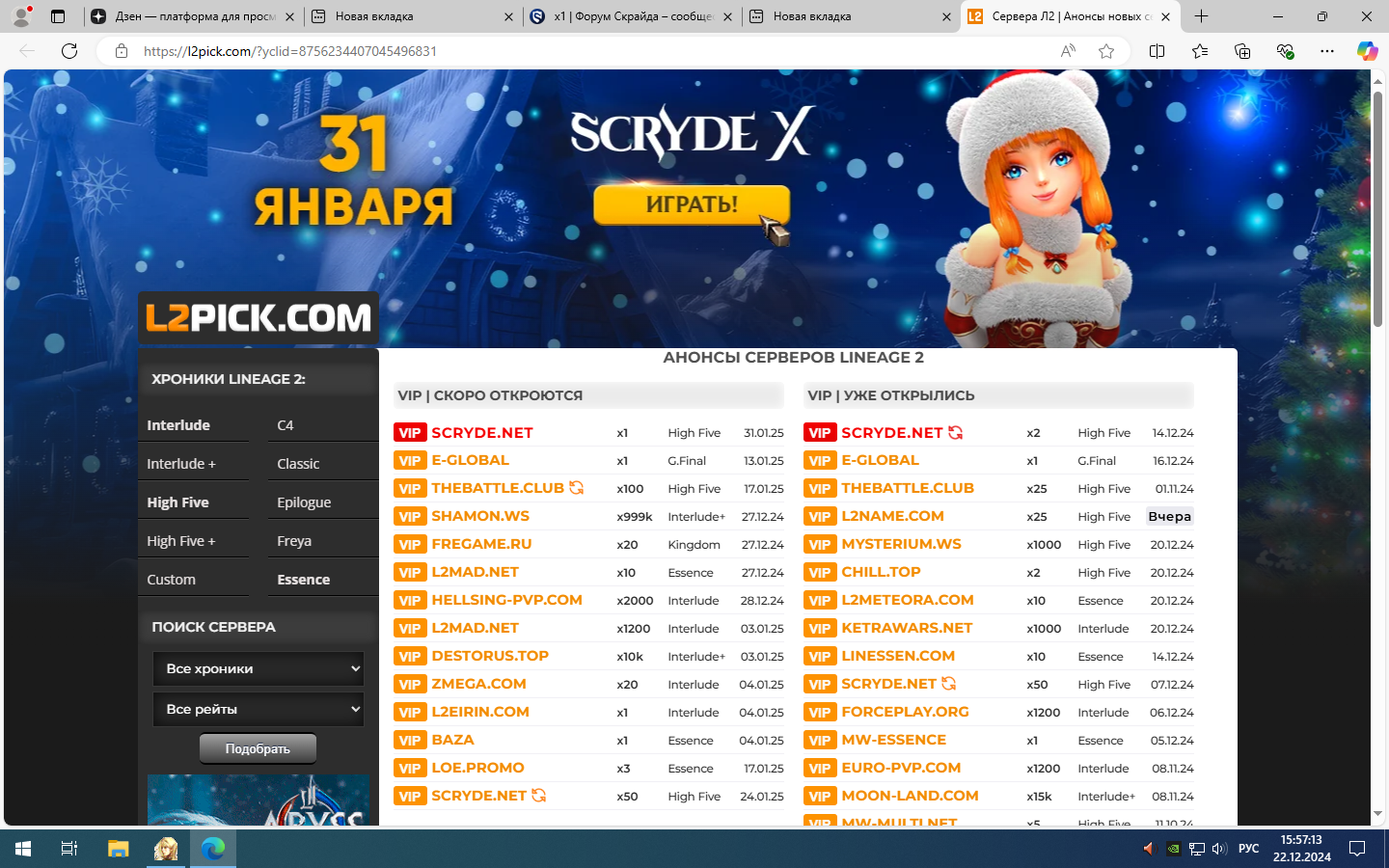Refresh the page with the reload icon
Viewport: 1389px width, 868px height.
(x=69, y=51)
